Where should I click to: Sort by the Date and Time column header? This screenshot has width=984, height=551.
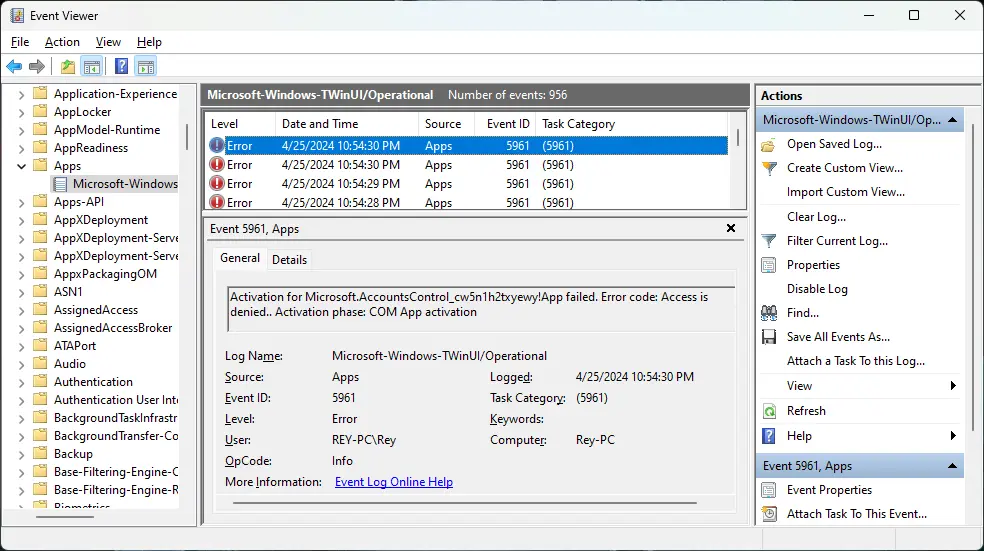(x=347, y=124)
